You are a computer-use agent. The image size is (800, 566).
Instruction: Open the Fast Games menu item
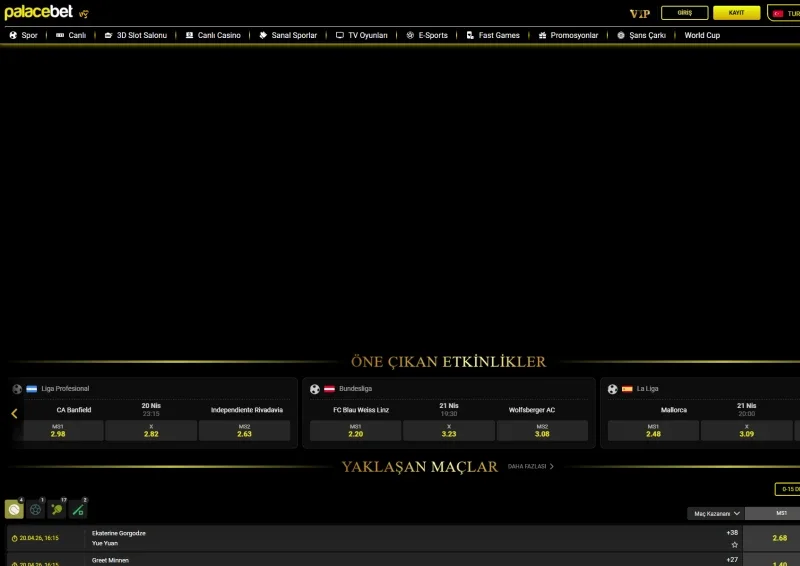point(493,35)
